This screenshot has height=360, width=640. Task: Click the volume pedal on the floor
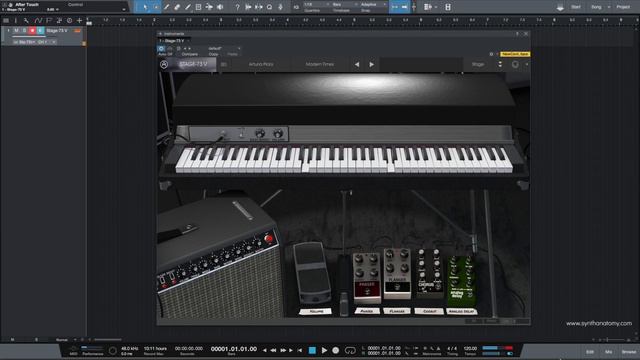pyautogui.click(x=312, y=272)
